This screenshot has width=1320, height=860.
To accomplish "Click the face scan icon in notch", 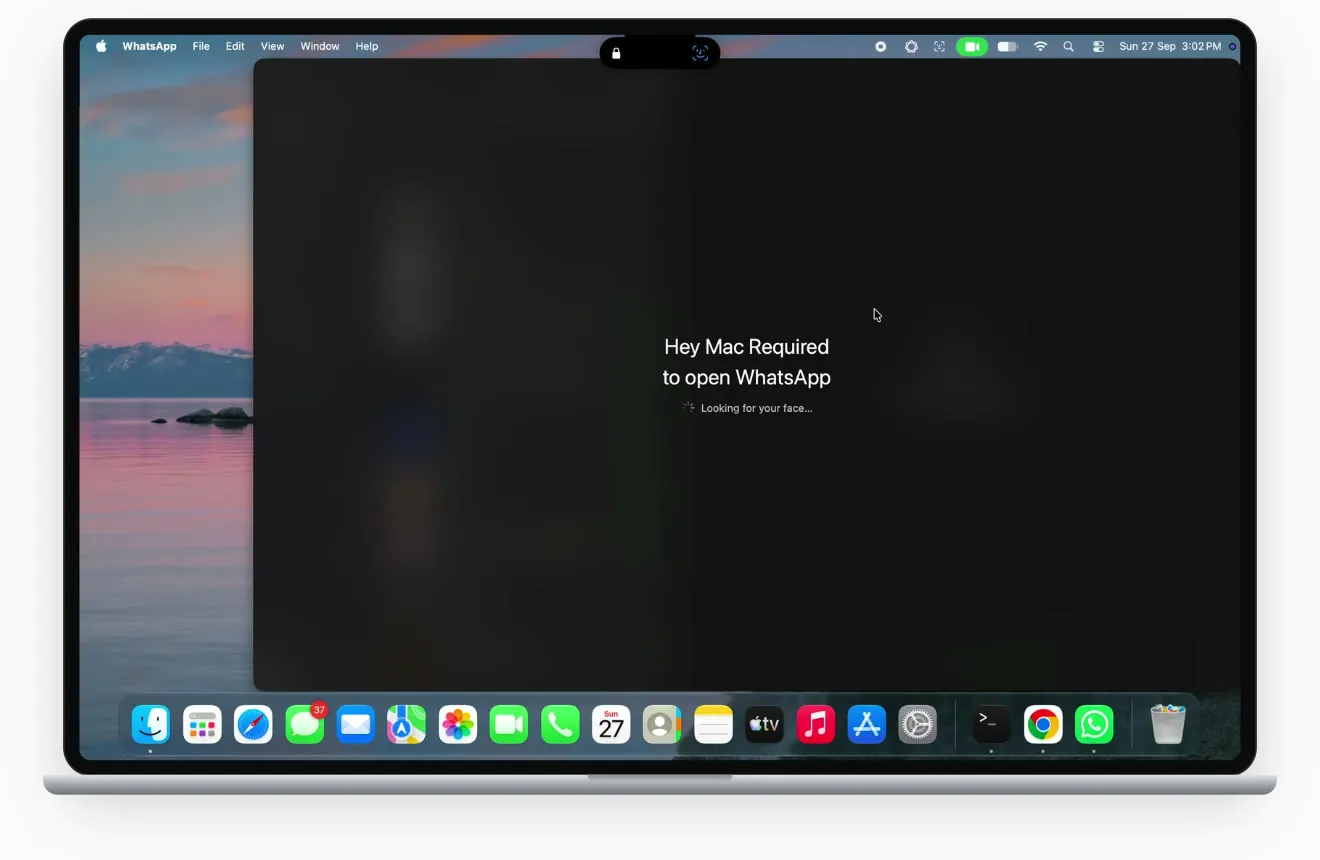I will tap(700, 53).
